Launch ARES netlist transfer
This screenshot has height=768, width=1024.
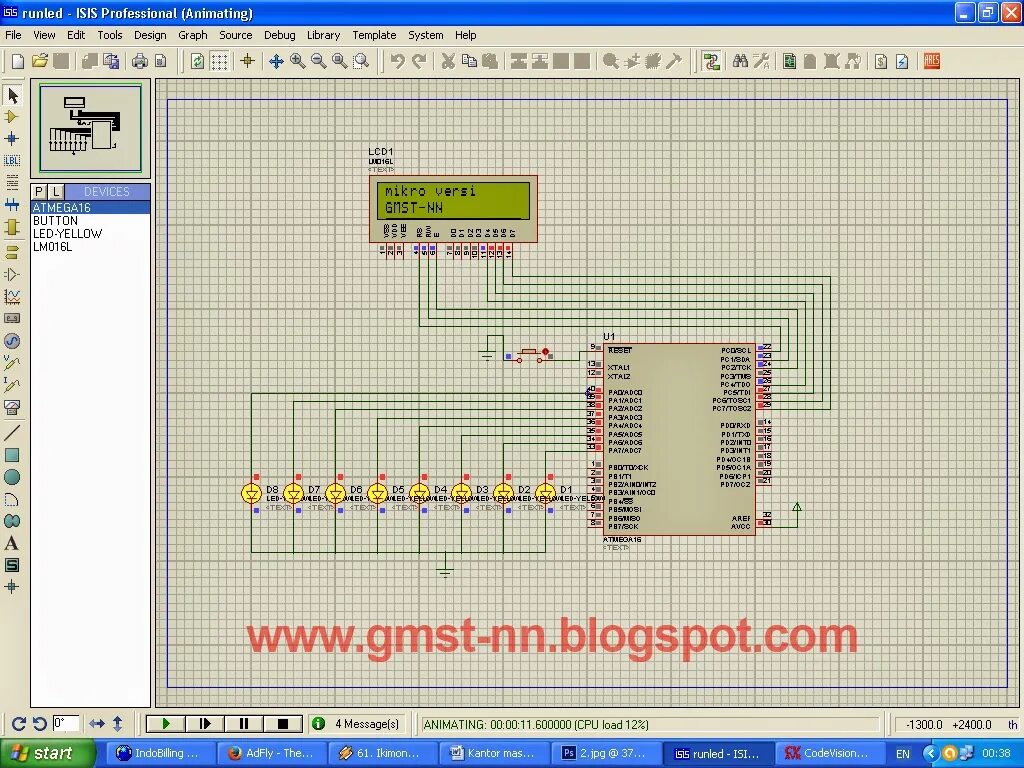coord(932,61)
